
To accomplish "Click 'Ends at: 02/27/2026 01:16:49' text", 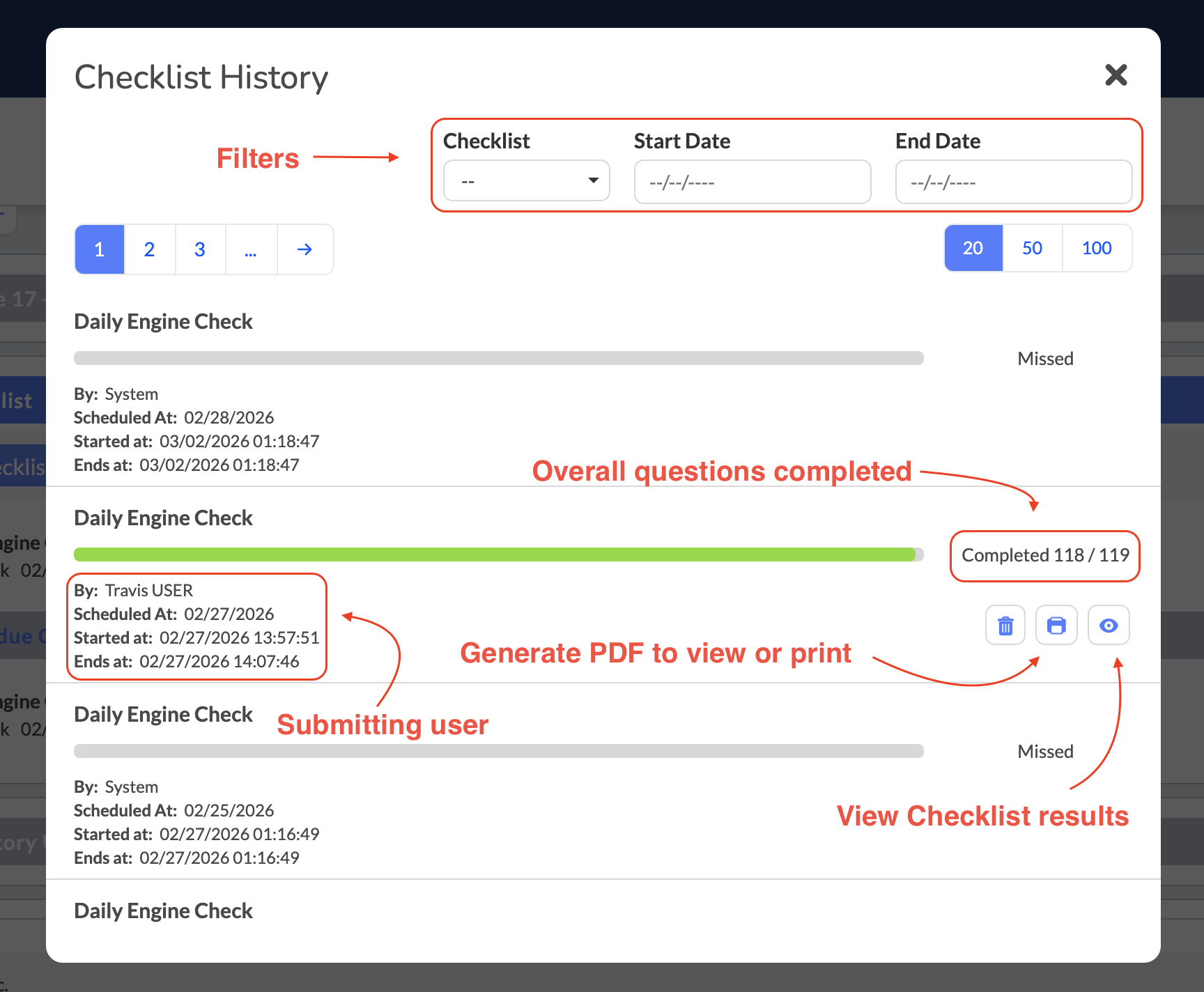I will [x=187, y=858].
